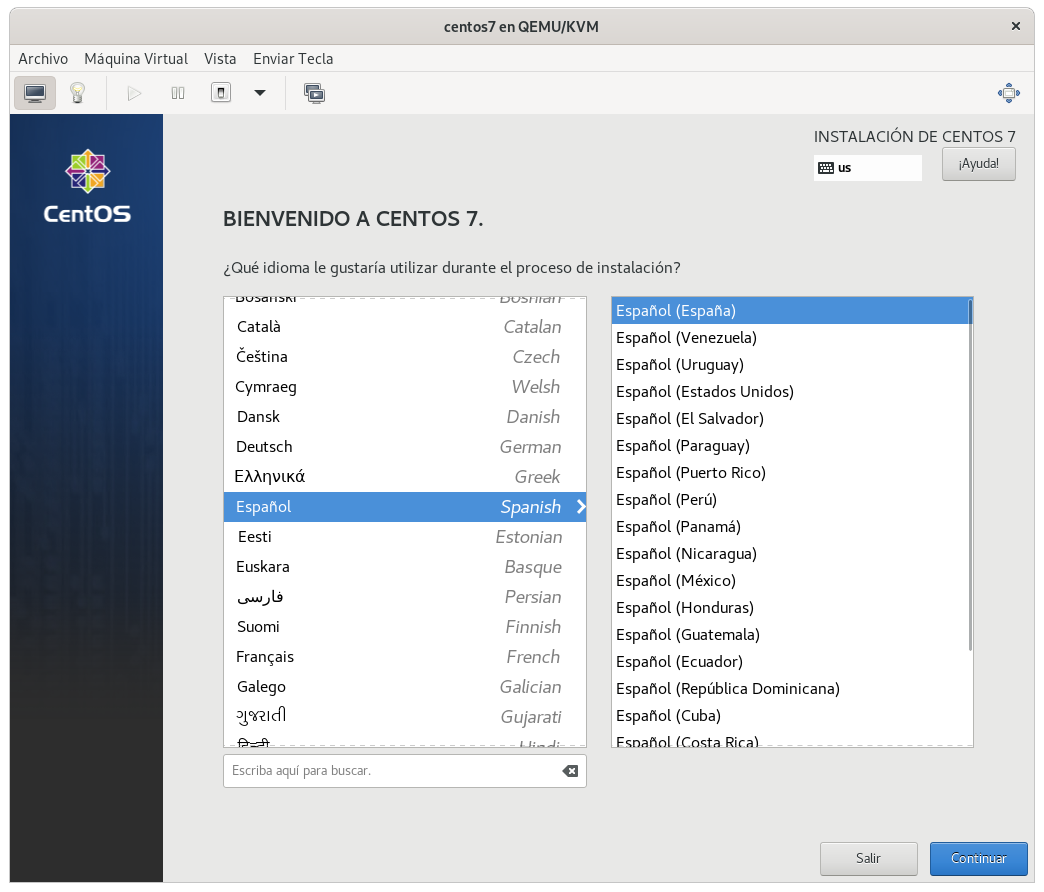
Task: Click the shut down power icon
Action: point(221,93)
